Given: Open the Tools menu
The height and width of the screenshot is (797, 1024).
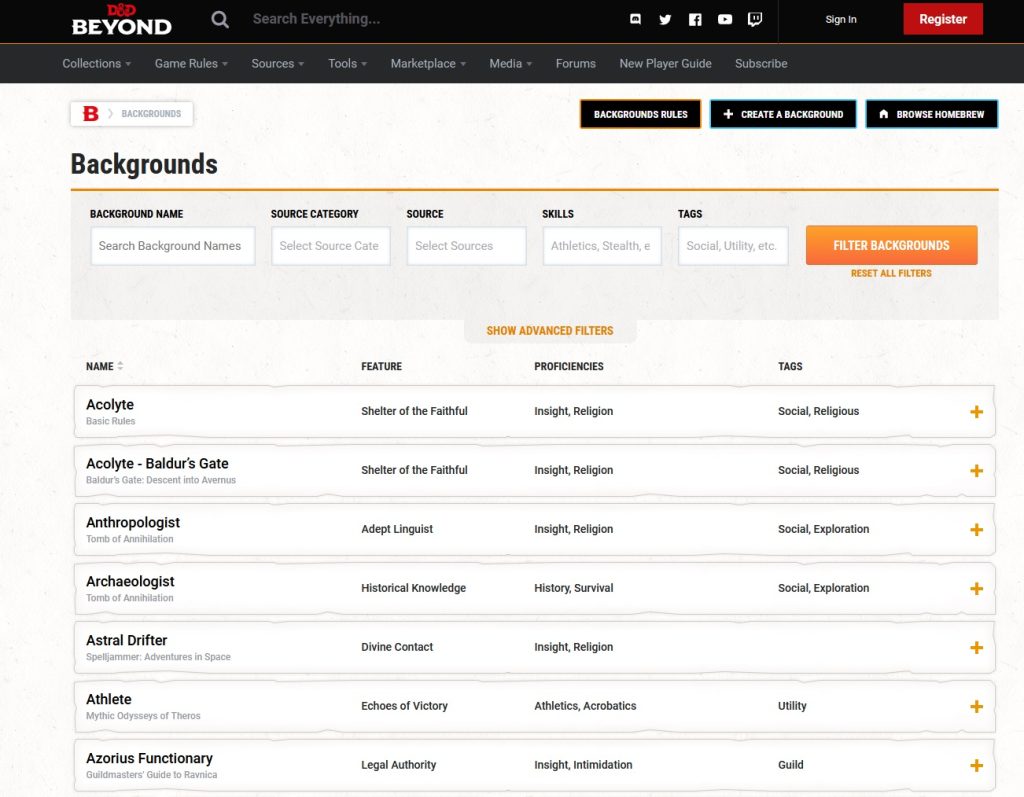Looking at the screenshot, I should click(x=347, y=63).
